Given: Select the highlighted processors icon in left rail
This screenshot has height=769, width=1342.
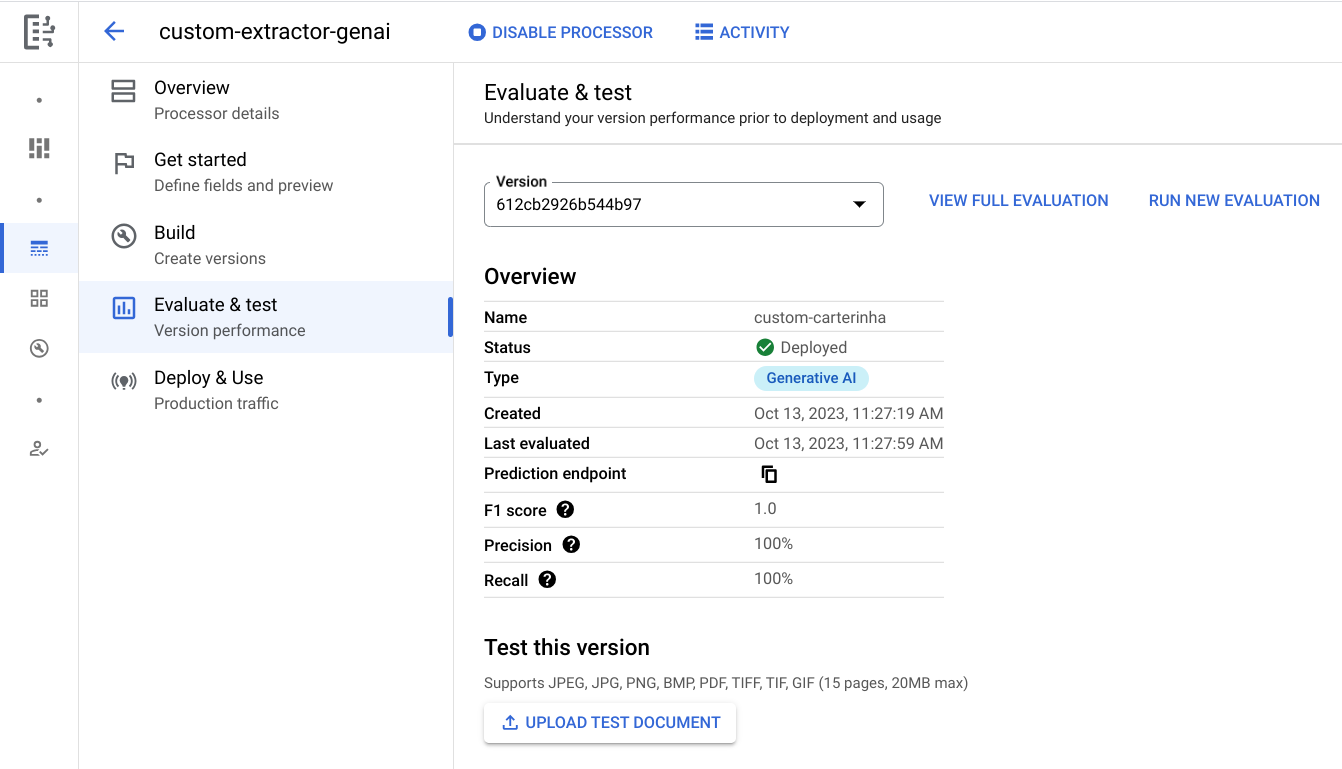Looking at the screenshot, I should [39, 248].
